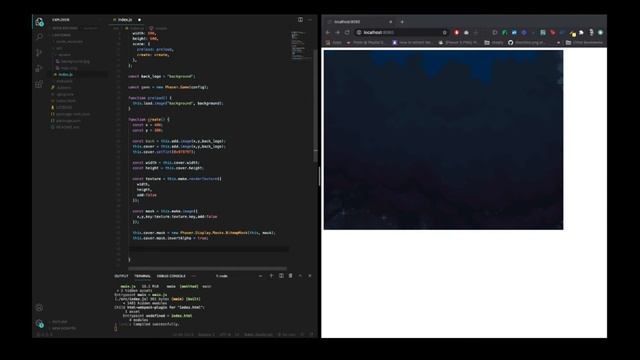Open a new browser tab

(402, 22)
